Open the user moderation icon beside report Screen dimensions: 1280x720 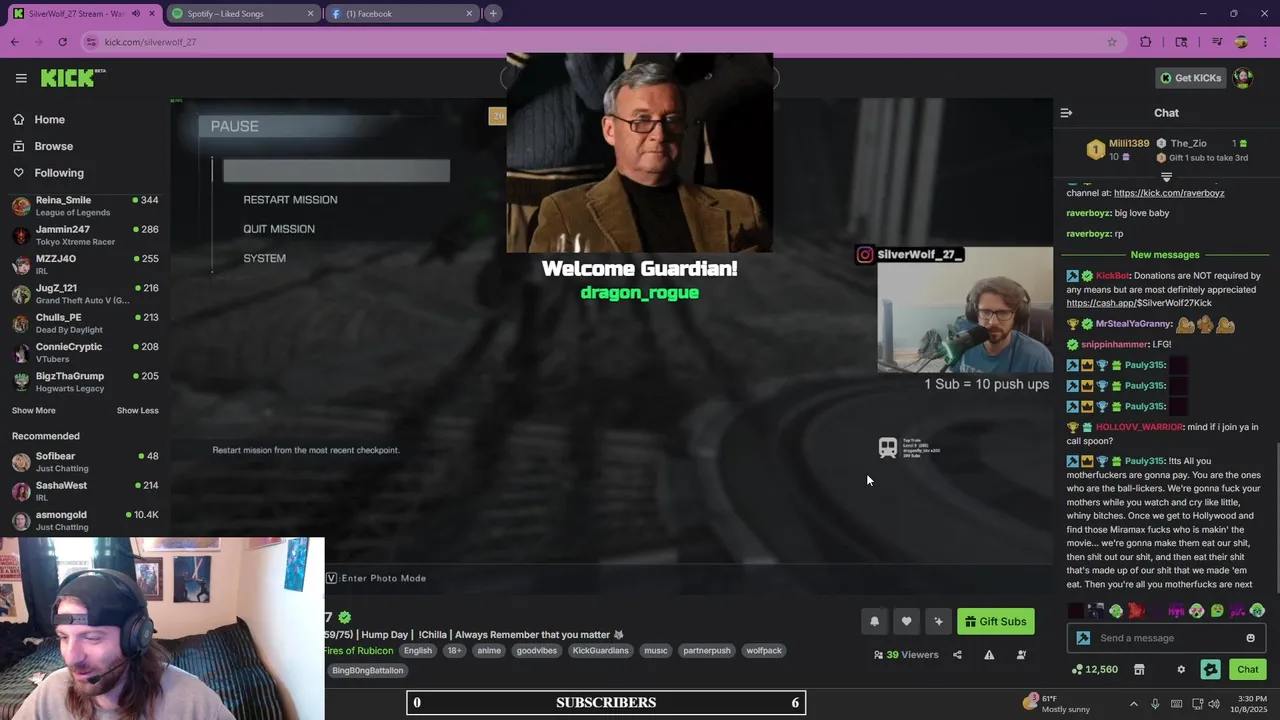coord(1021,655)
